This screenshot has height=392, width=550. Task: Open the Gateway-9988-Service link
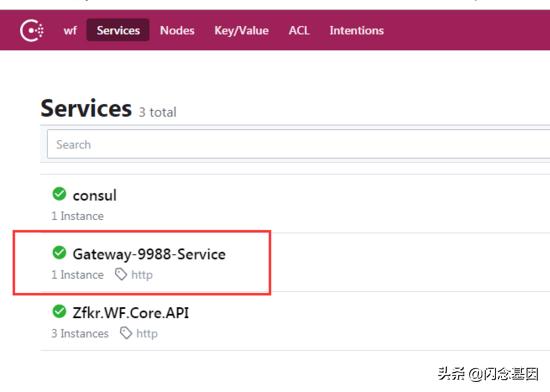point(149,254)
